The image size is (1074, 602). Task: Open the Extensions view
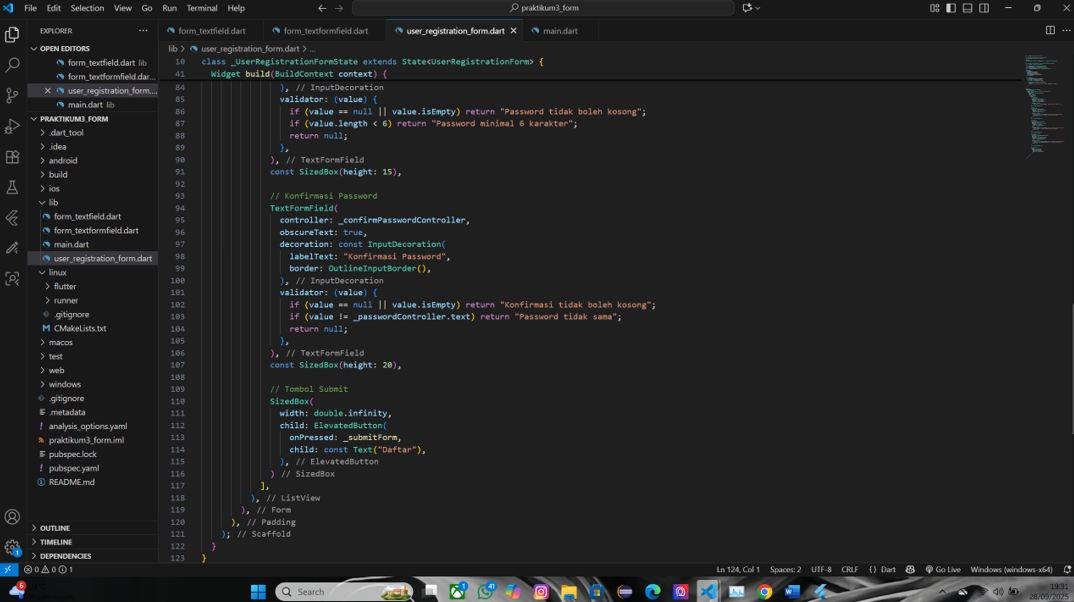pos(12,157)
